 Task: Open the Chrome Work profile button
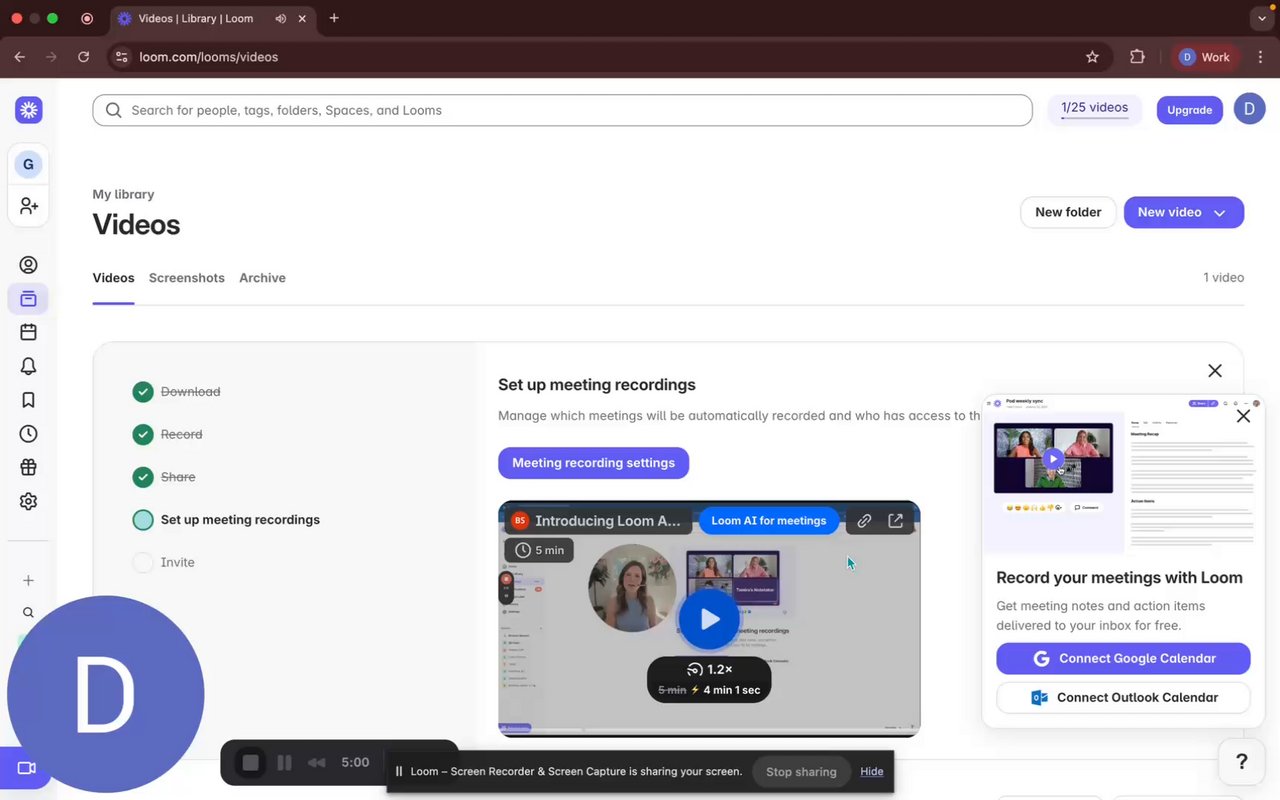(x=1206, y=57)
